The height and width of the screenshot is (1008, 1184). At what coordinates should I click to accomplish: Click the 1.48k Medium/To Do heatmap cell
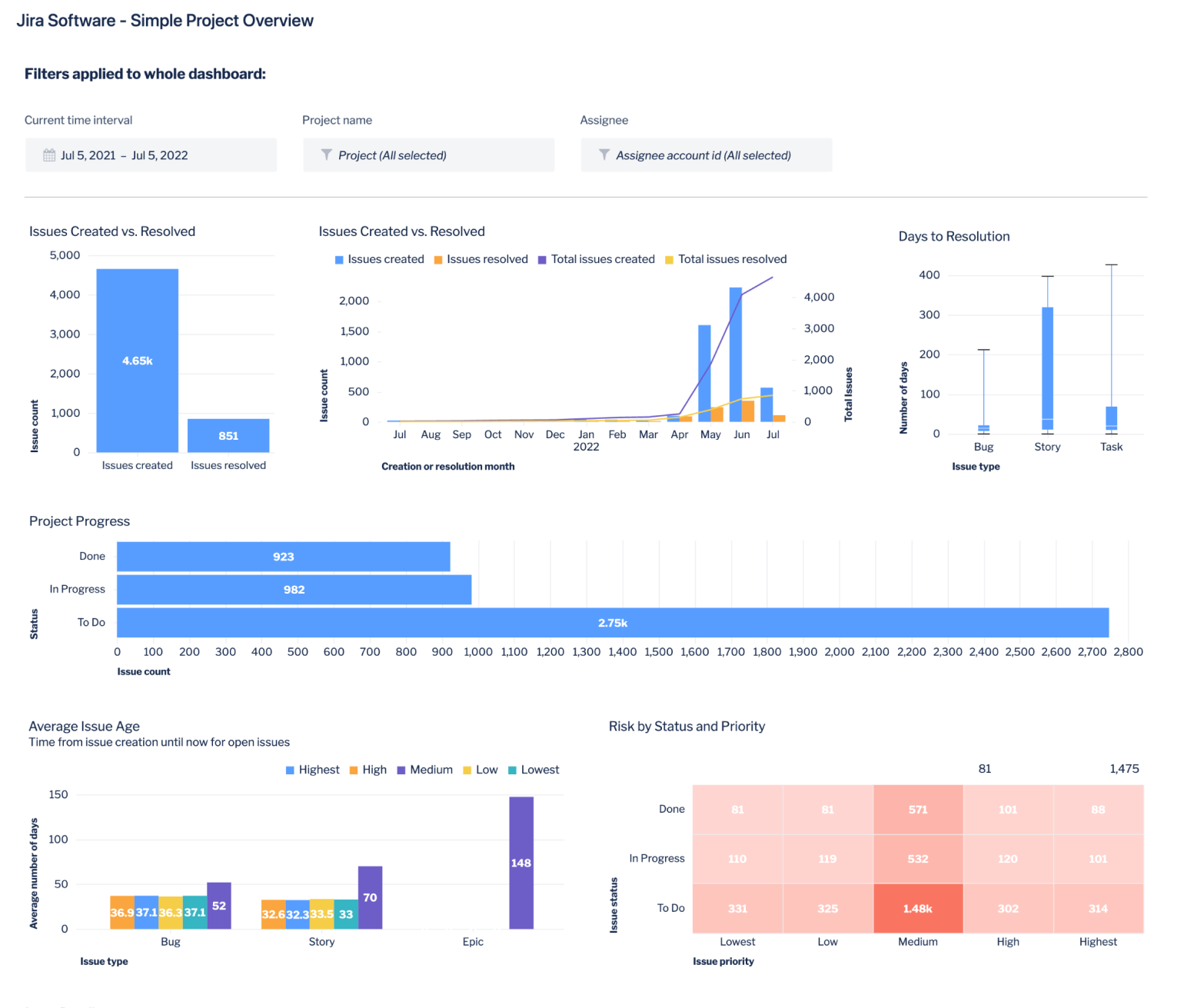(917, 908)
